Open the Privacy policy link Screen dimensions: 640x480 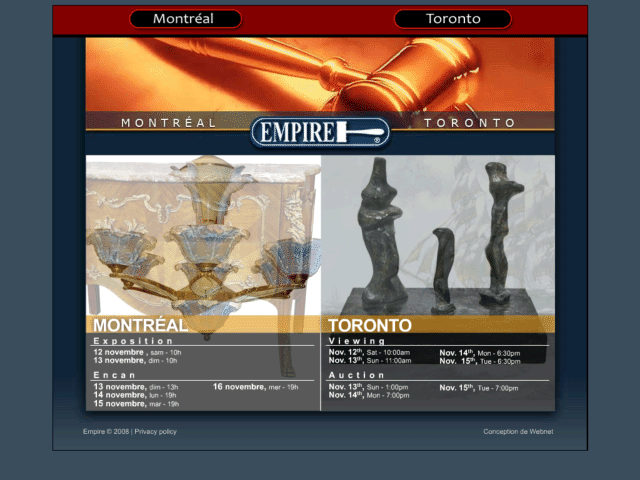(156, 431)
